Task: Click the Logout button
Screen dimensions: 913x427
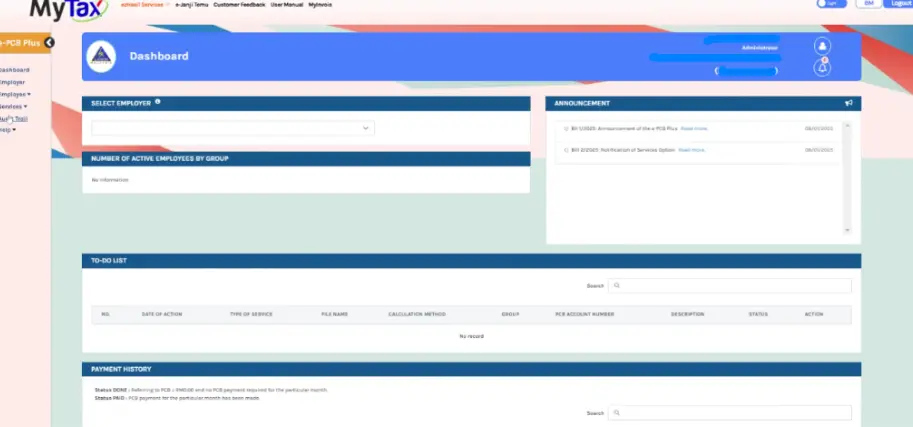Action: click(898, 3)
